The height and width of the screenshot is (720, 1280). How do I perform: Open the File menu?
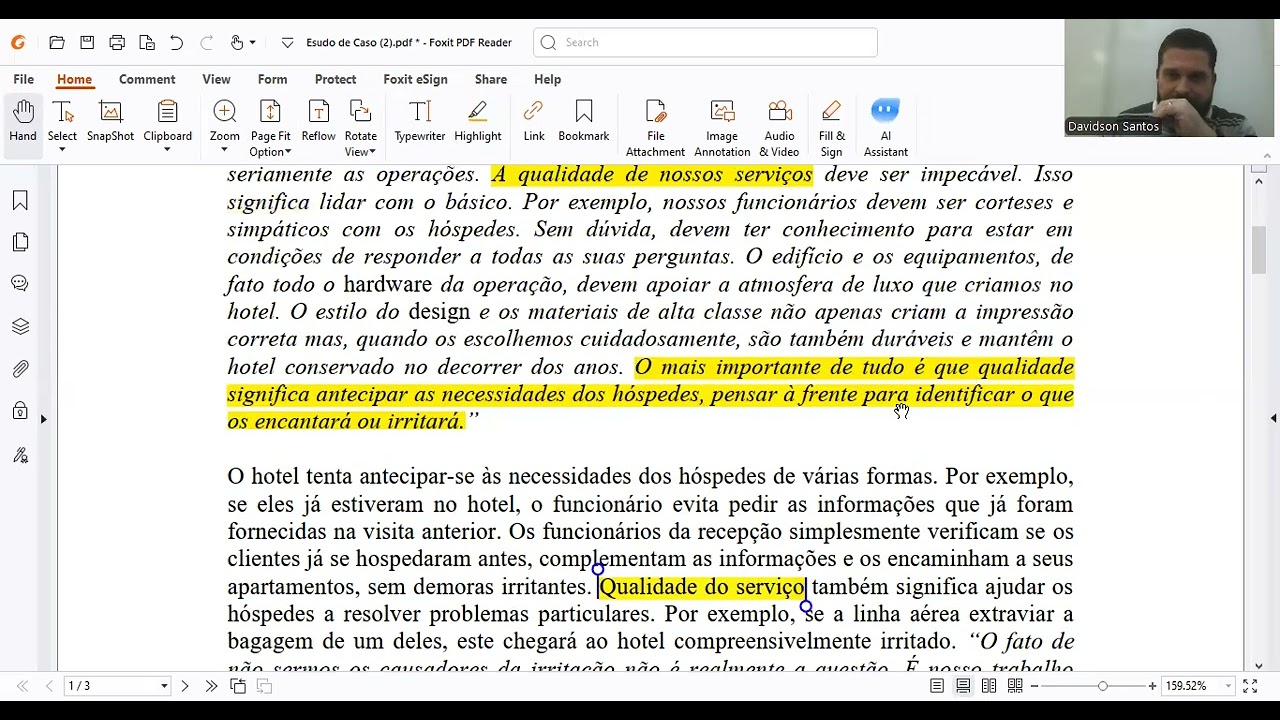[23, 79]
